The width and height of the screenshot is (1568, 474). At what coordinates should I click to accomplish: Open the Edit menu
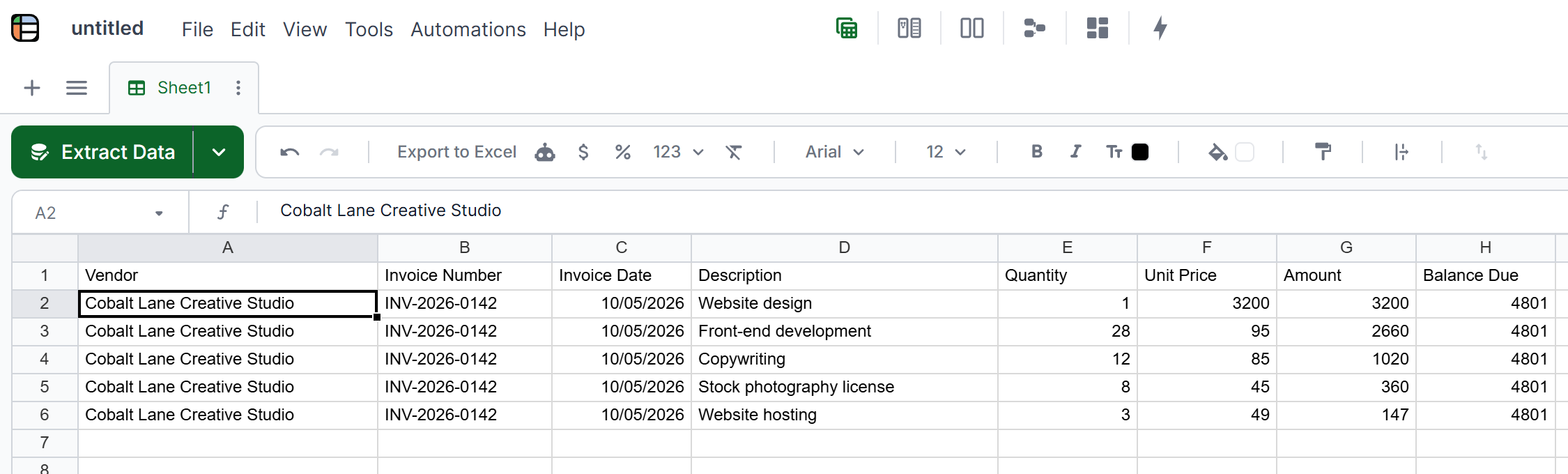point(247,29)
